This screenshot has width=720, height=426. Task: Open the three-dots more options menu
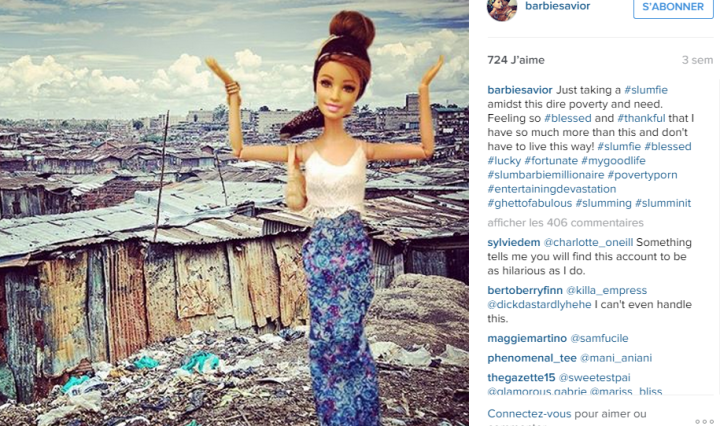click(704, 421)
